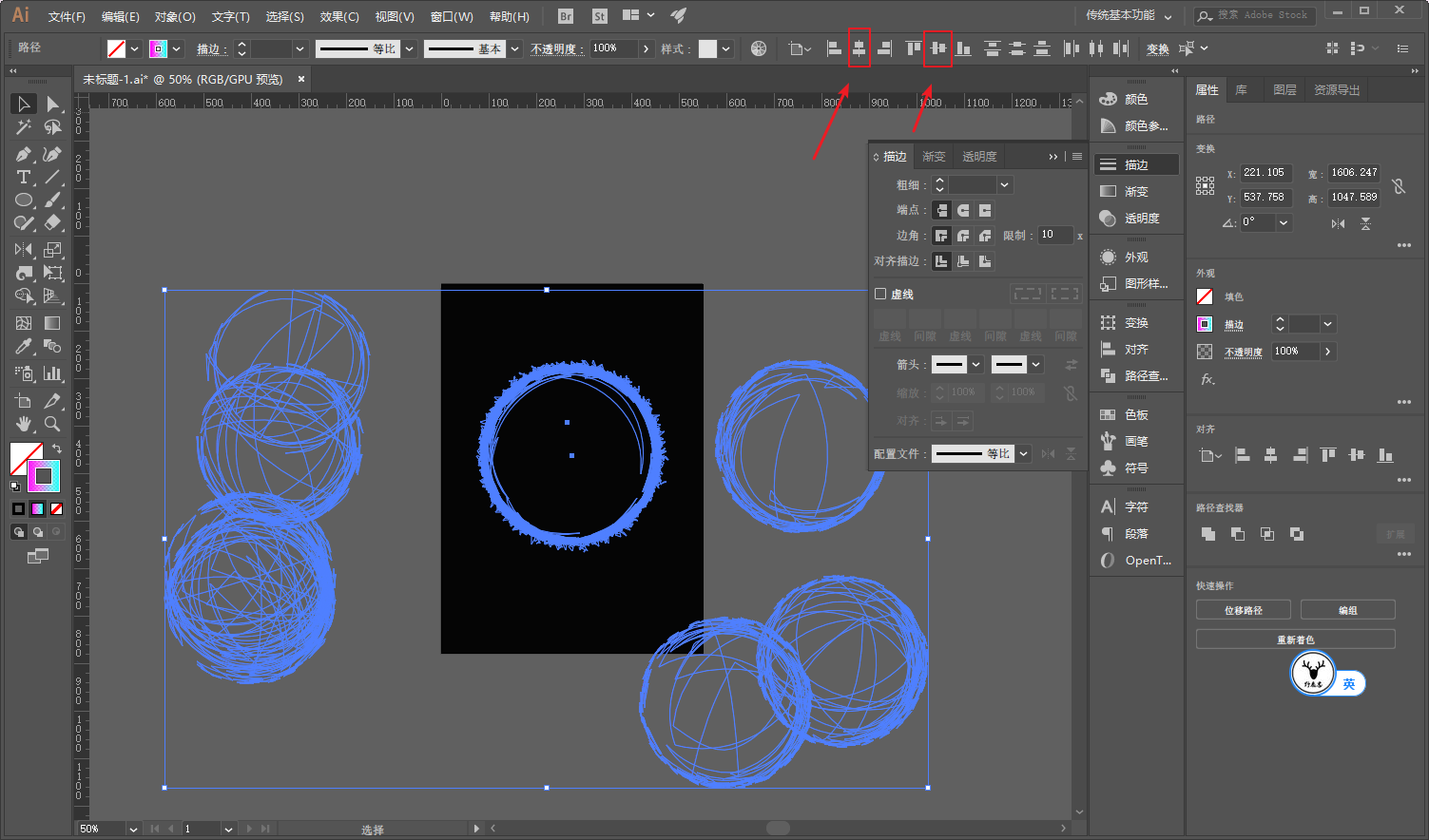The height and width of the screenshot is (840, 1429).
Task: Select the Curvature tool
Action: (52, 154)
